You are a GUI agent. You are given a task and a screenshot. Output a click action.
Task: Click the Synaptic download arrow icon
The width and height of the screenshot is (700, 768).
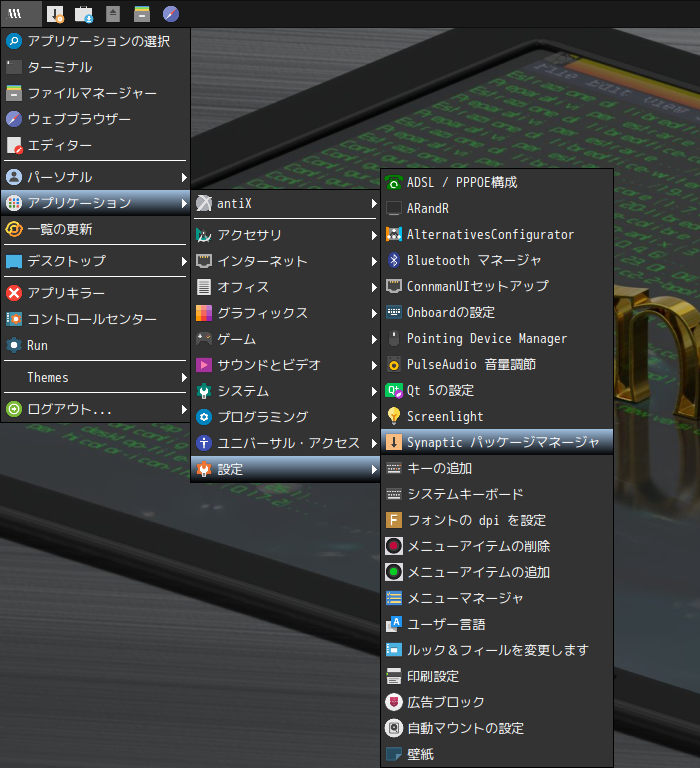click(x=394, y=442)
